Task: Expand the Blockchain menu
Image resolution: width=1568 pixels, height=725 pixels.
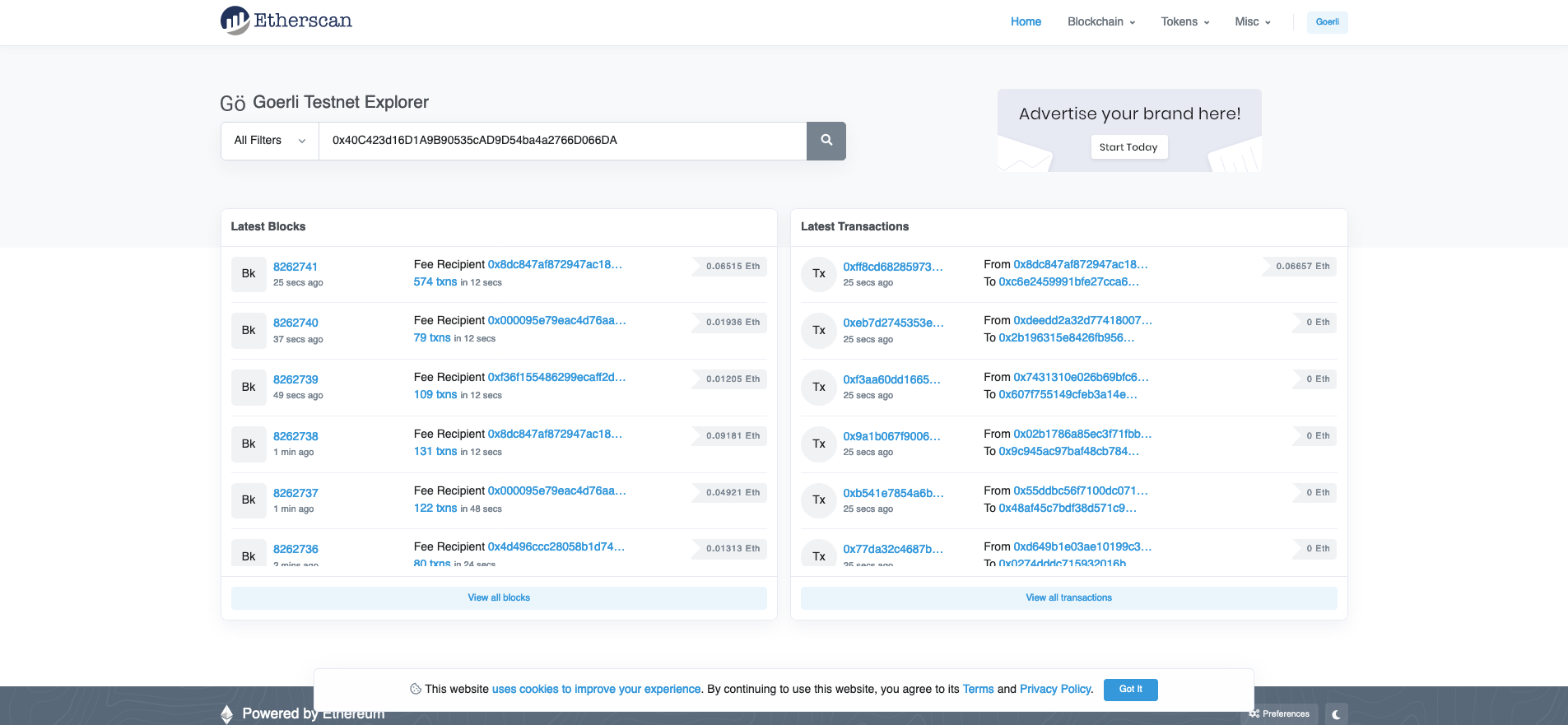Action: point(1101,22)
